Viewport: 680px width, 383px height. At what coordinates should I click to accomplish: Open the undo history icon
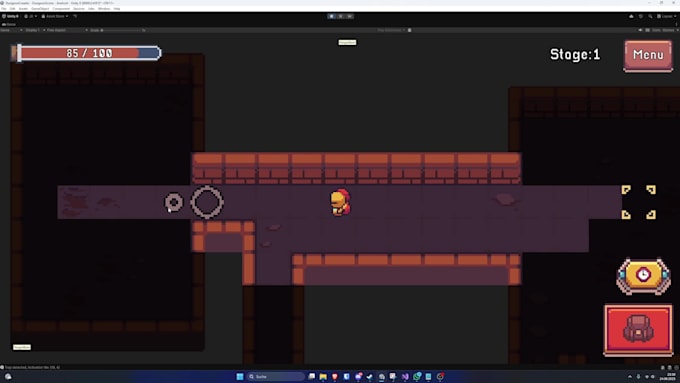coord(641,16)
